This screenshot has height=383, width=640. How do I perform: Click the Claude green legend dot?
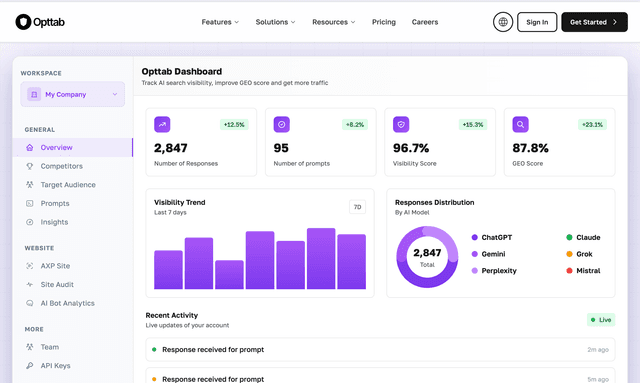(569, 237)
